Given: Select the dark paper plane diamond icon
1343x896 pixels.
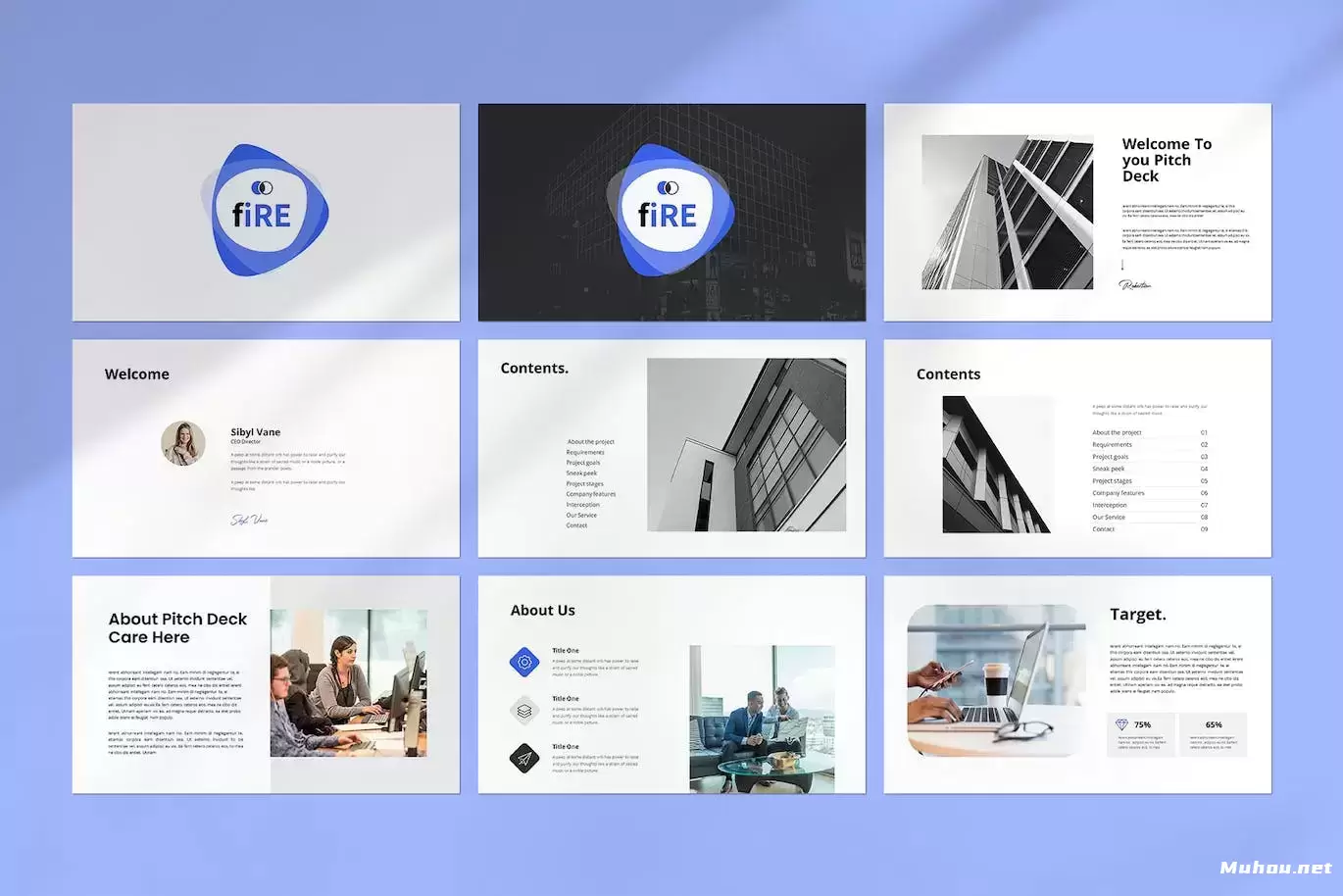Looking at the screenshot, I should 524,758.
